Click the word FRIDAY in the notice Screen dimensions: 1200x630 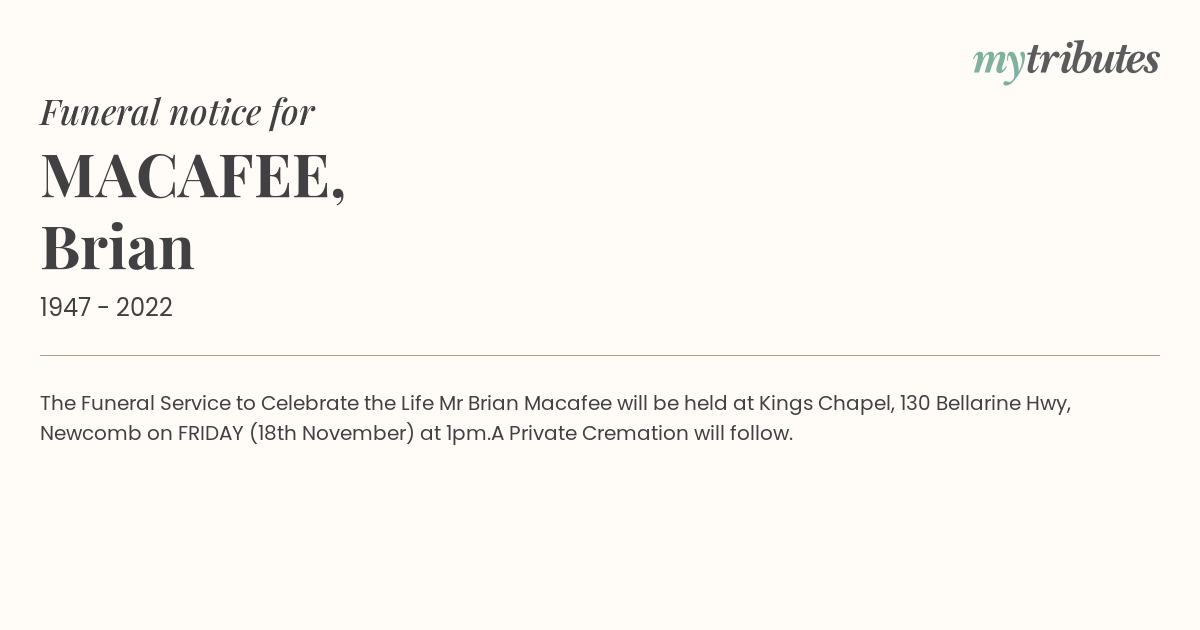[x=210, y=433]
